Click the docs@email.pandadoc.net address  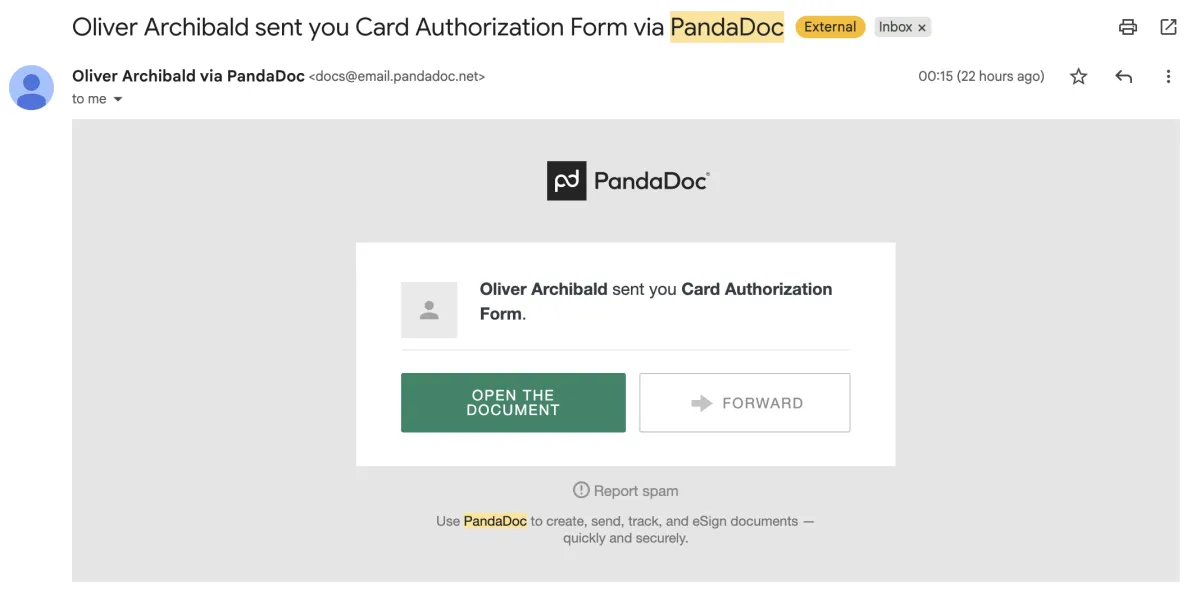[x=397, y=77]
